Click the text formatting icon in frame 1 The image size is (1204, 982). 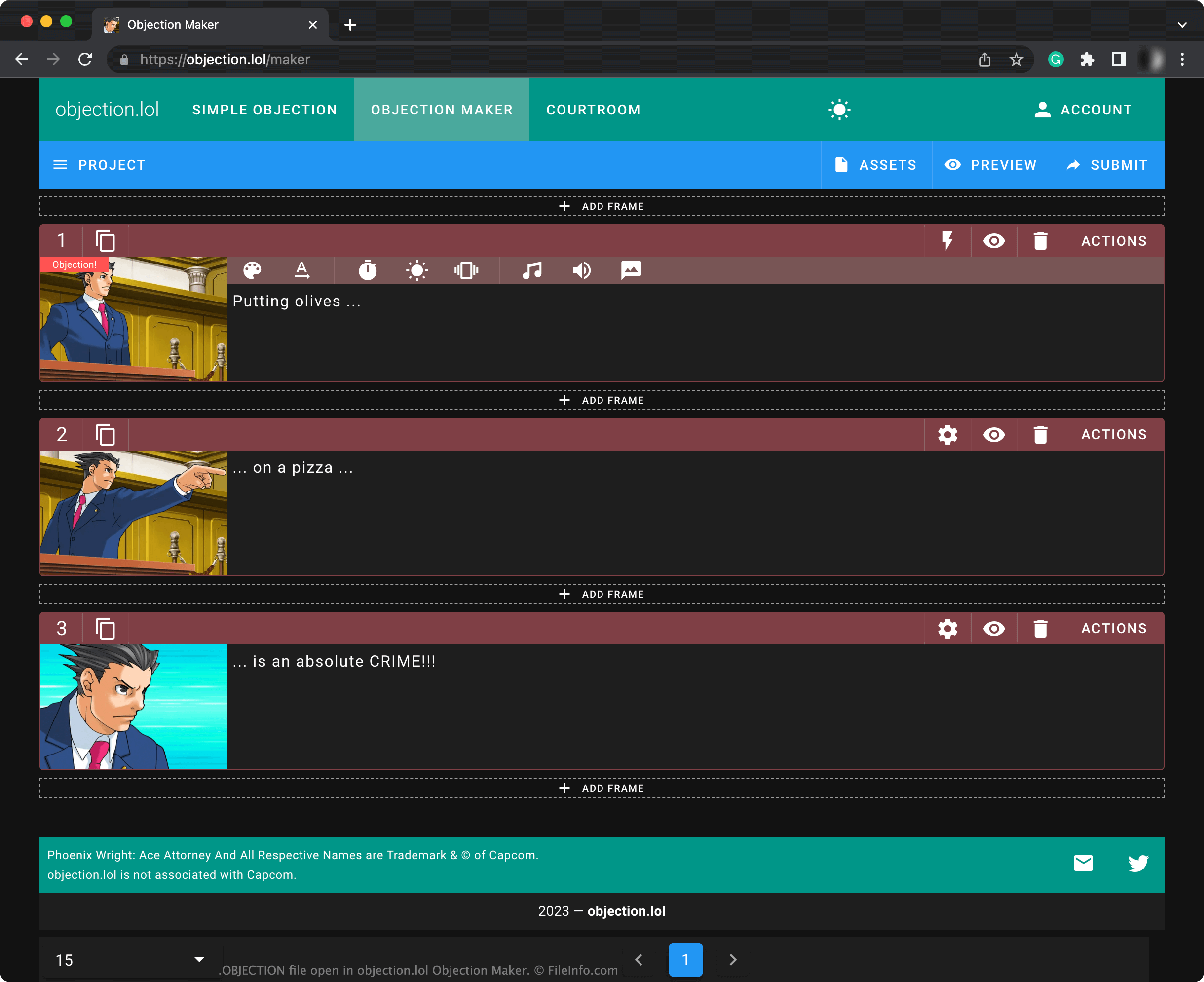(302, 270)
